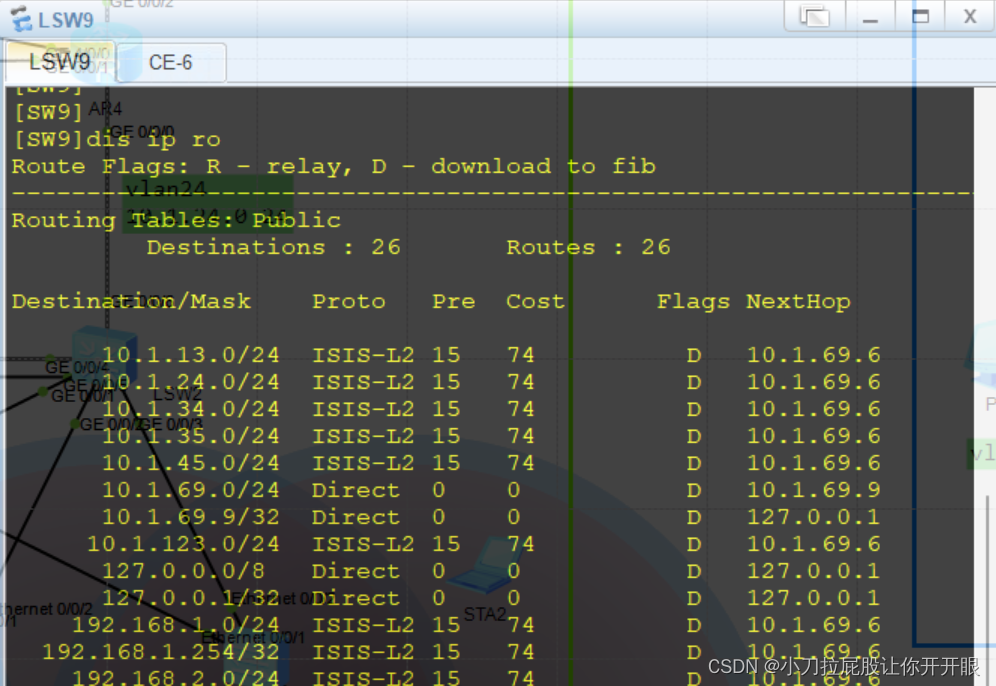Switch to the LSW9 tab
Viewport: 996px width, 686px height.
click(x=60, y=62)
